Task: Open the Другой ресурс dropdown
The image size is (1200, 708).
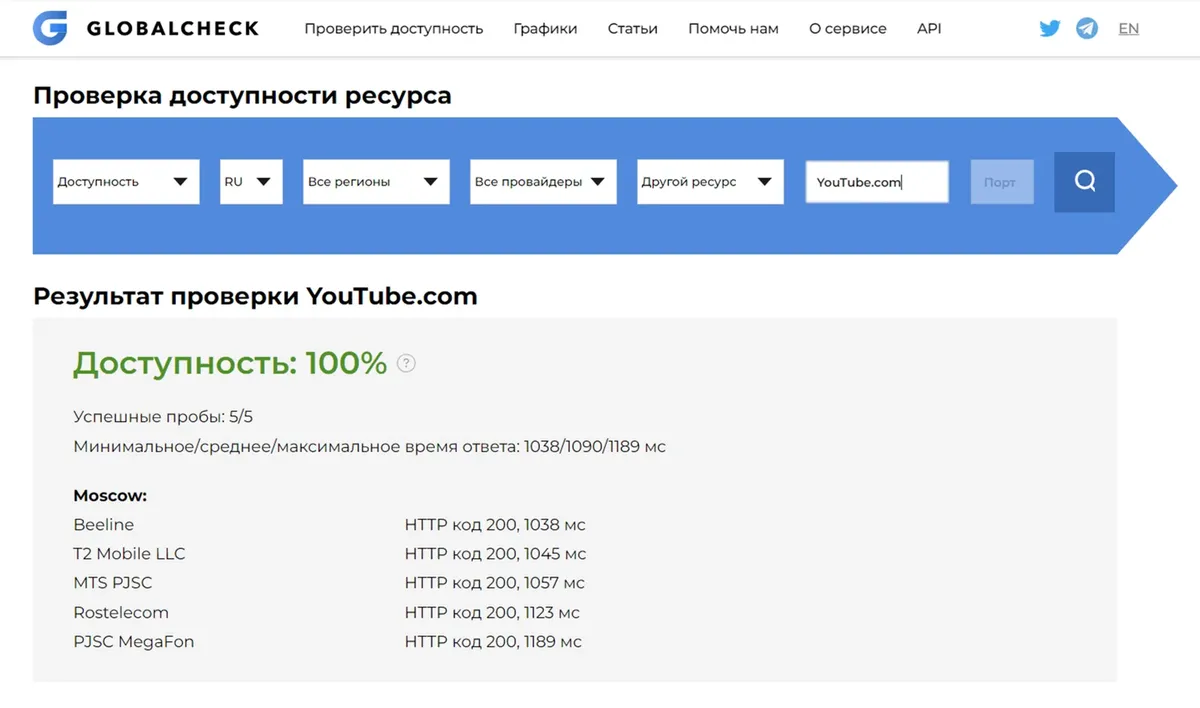Action: click(710, 182)
